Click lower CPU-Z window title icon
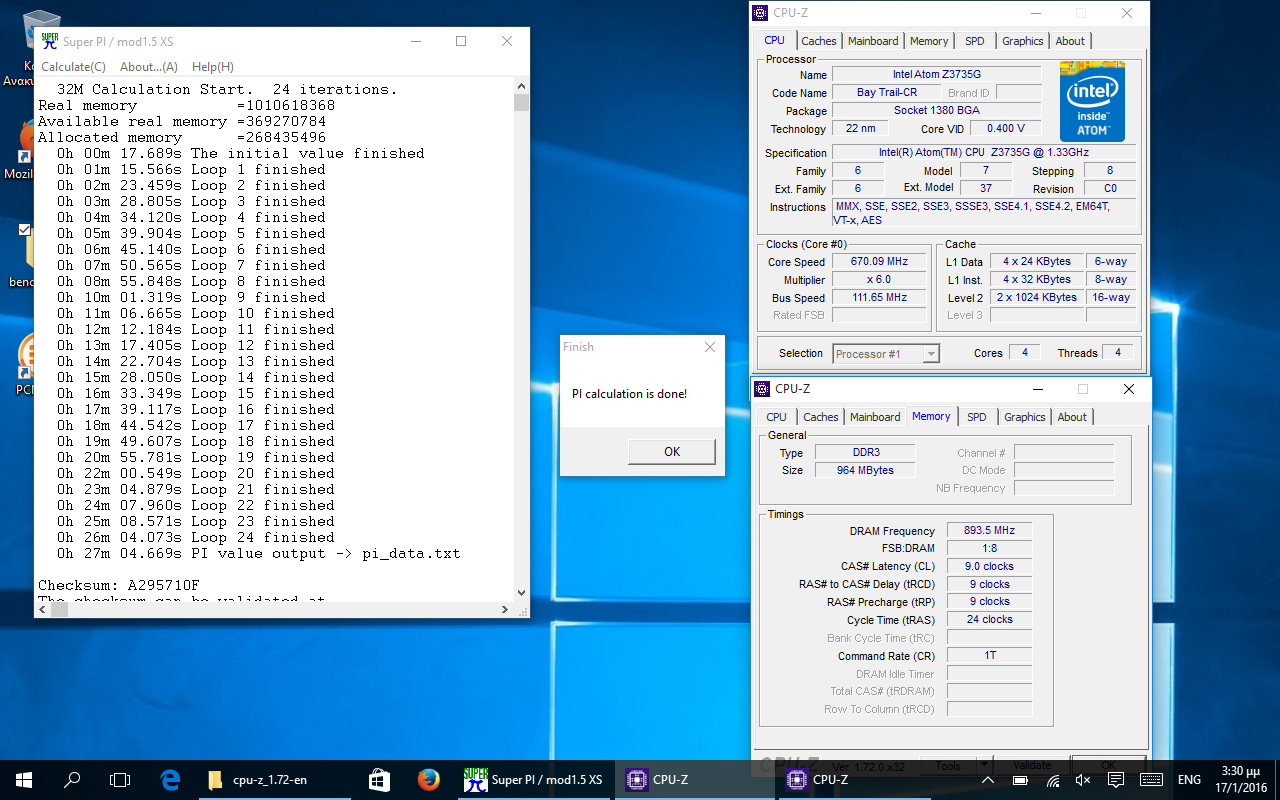Screen dimensions: 1280x800 point(764,389)
